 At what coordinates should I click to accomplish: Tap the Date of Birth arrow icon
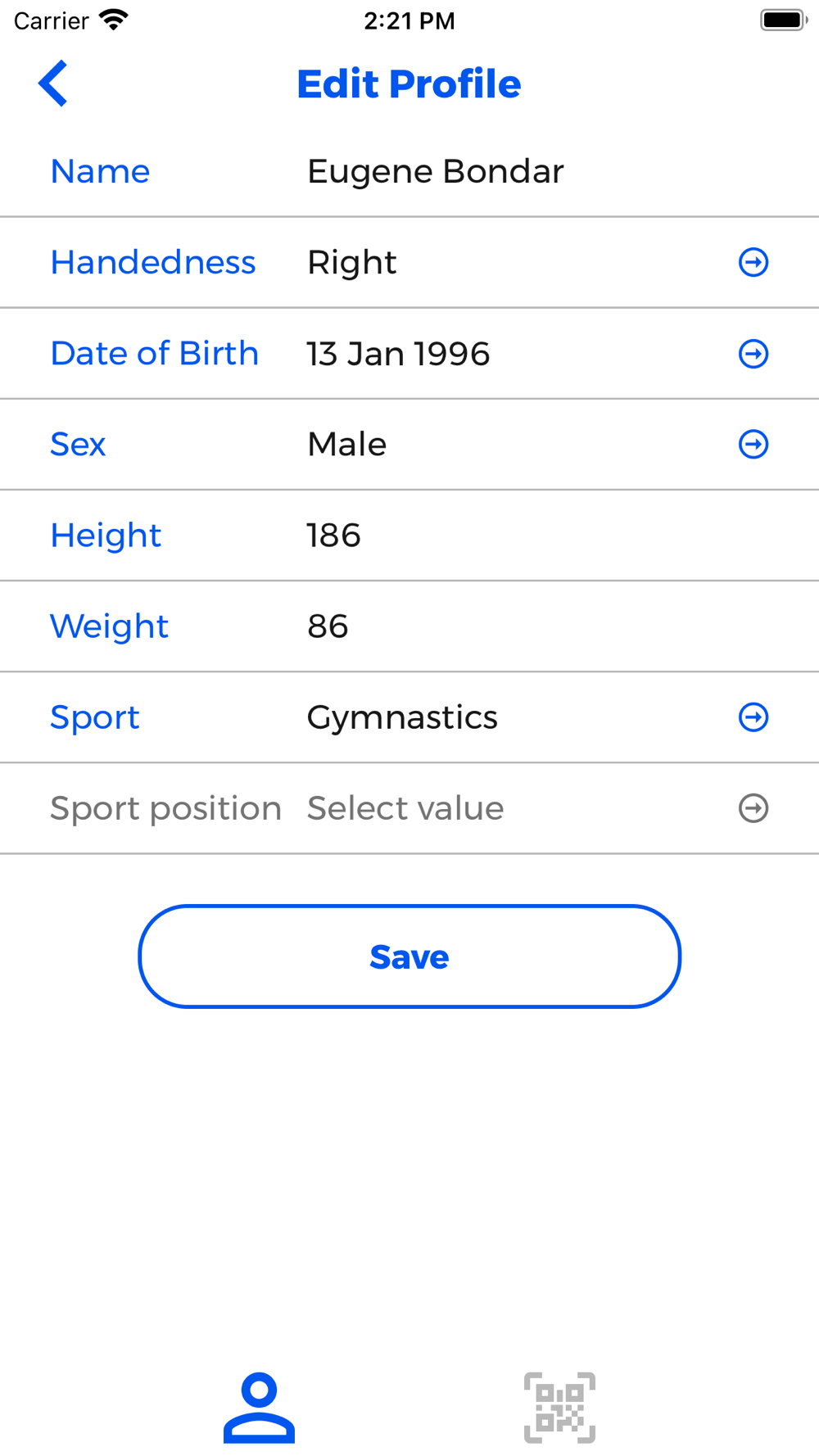click(753, 354)
